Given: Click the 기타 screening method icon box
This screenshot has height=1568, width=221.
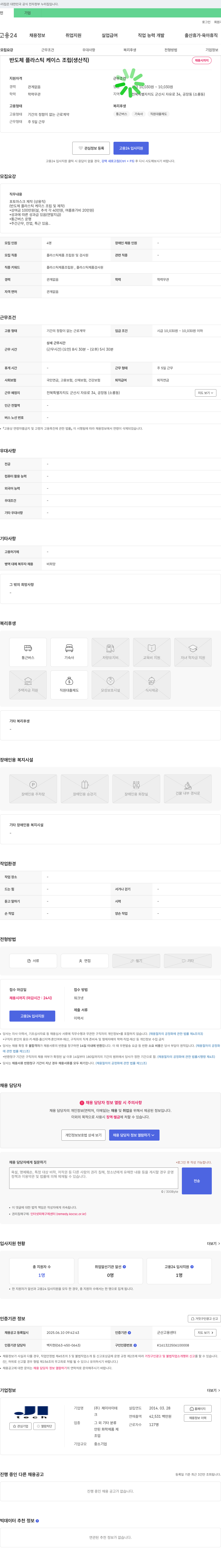Looking at the screenshot, I should (x=188, y=960).
